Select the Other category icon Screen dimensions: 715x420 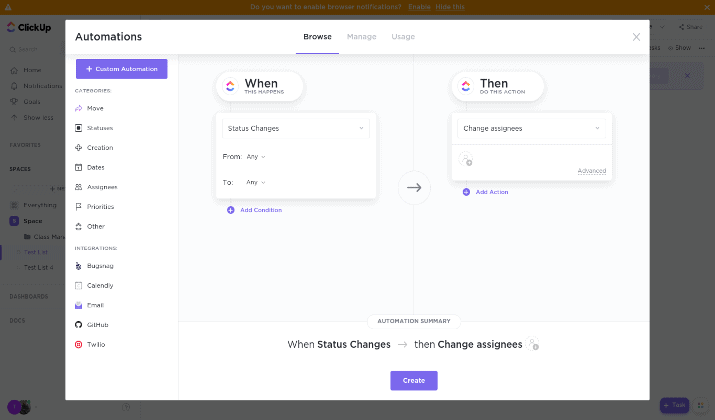78,226
